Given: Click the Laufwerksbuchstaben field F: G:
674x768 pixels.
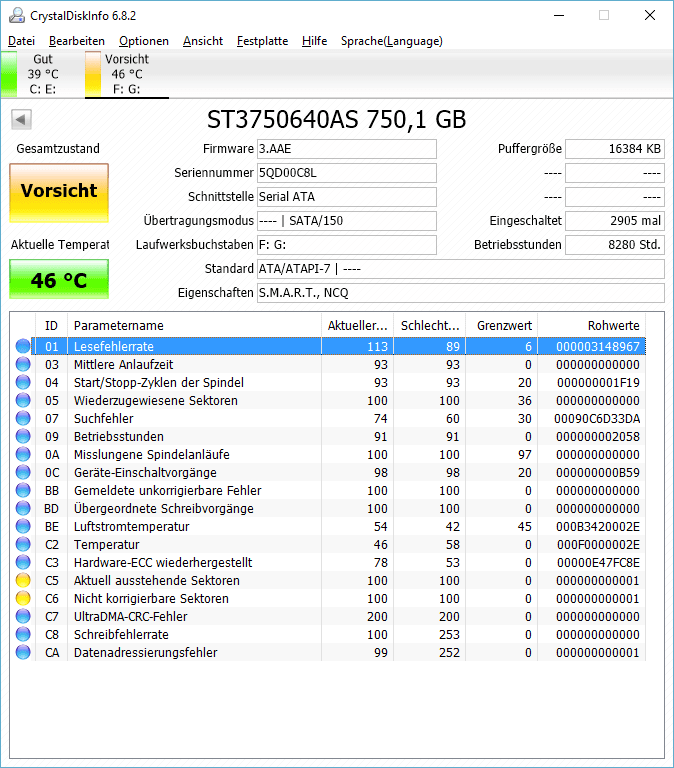Looking at the screenshot, I should pyautogui.click(x=347, y=245).
